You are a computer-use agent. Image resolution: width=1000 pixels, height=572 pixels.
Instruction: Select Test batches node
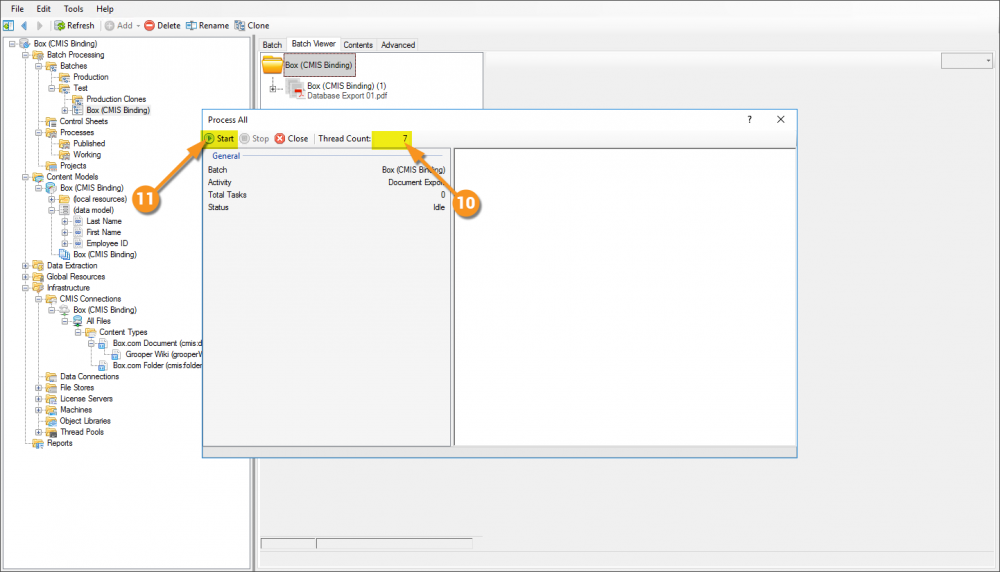[x=80, y=88]
